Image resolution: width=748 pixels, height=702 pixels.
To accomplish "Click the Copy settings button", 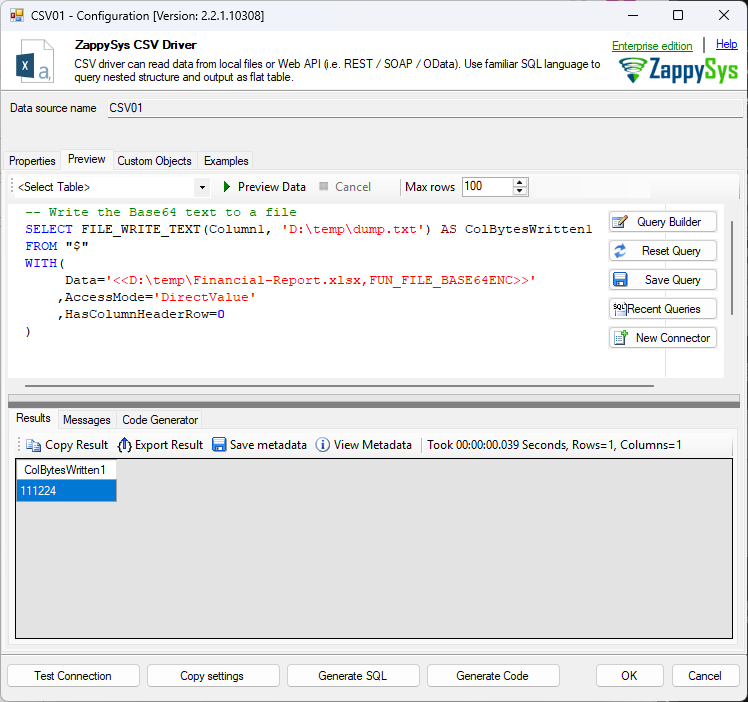I will (212, 676).
